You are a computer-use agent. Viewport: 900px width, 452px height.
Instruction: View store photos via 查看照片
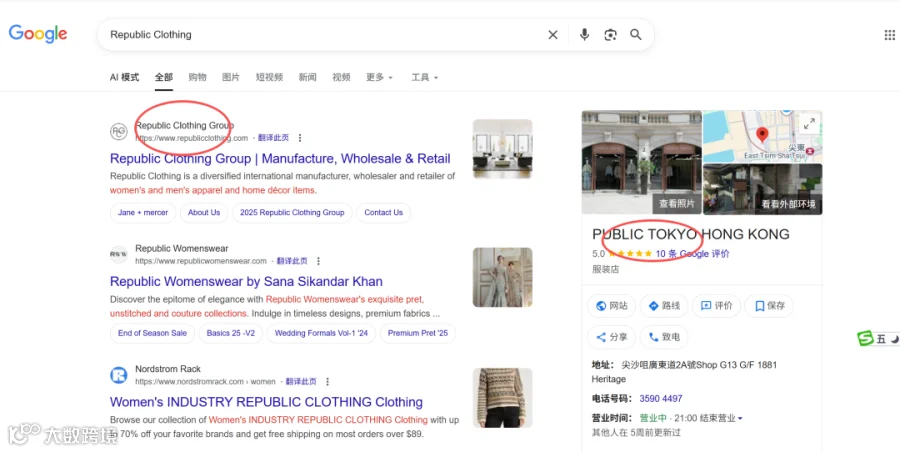tap(677, 204)
